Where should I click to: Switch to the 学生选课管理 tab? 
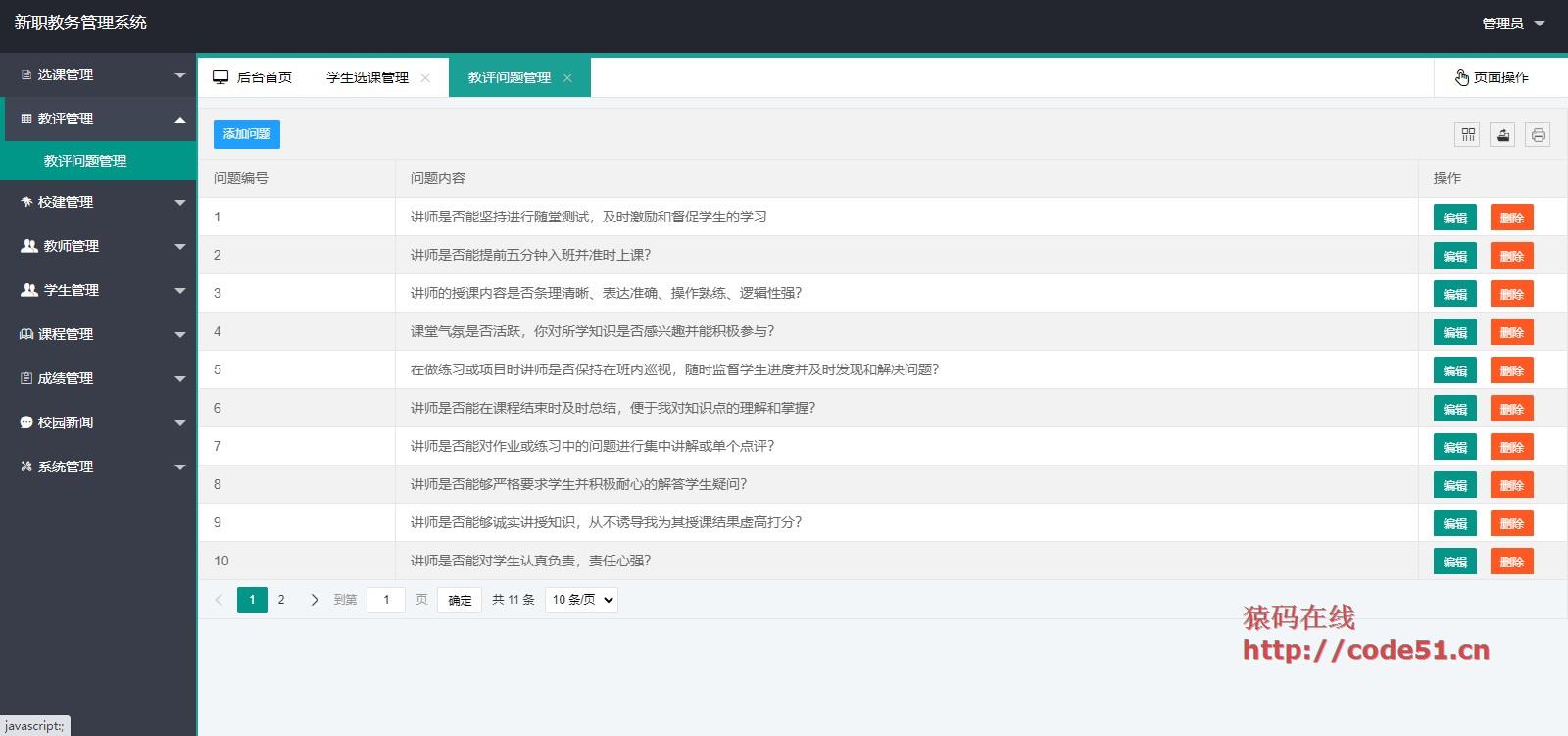click(367, 77)
